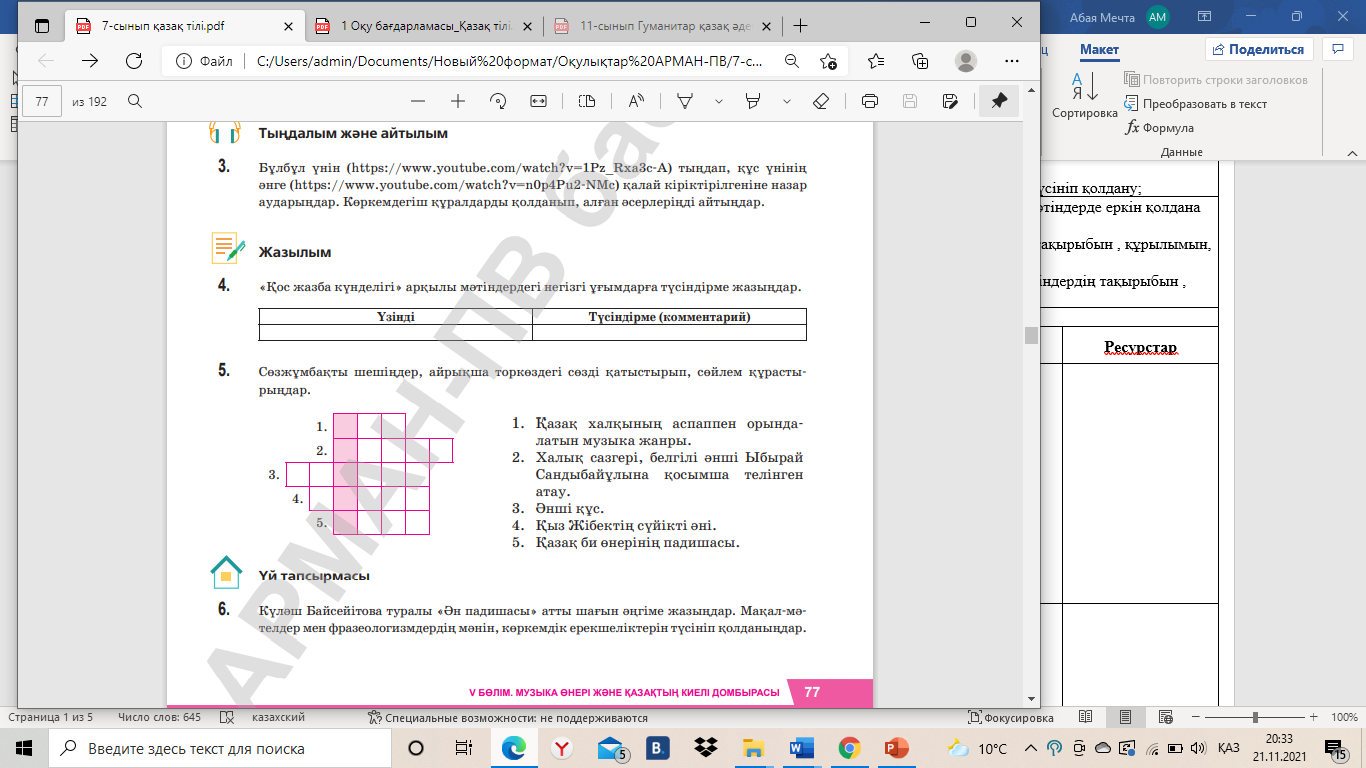Select the PDF Erase tool
This screenshot has width=1366, height=768.
(821, 101)
